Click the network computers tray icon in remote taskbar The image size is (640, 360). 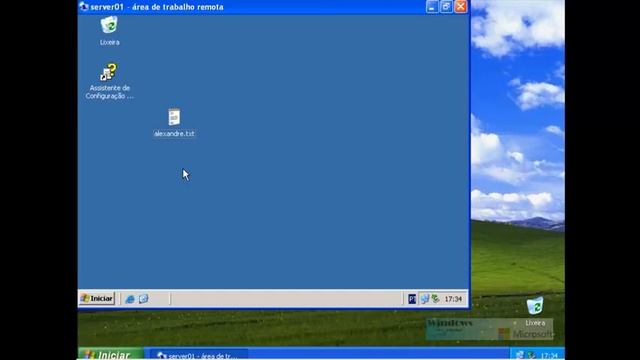tap(424, 299)
